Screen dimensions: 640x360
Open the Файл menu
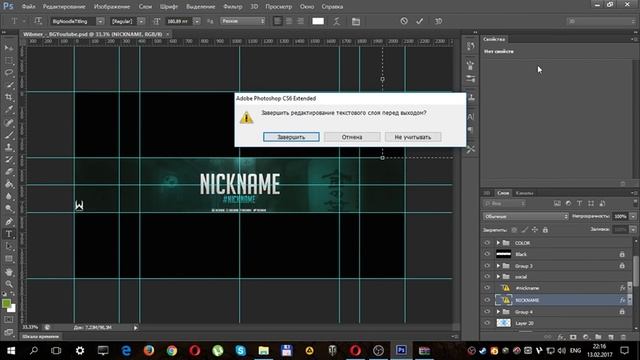(x=28, y=7)
